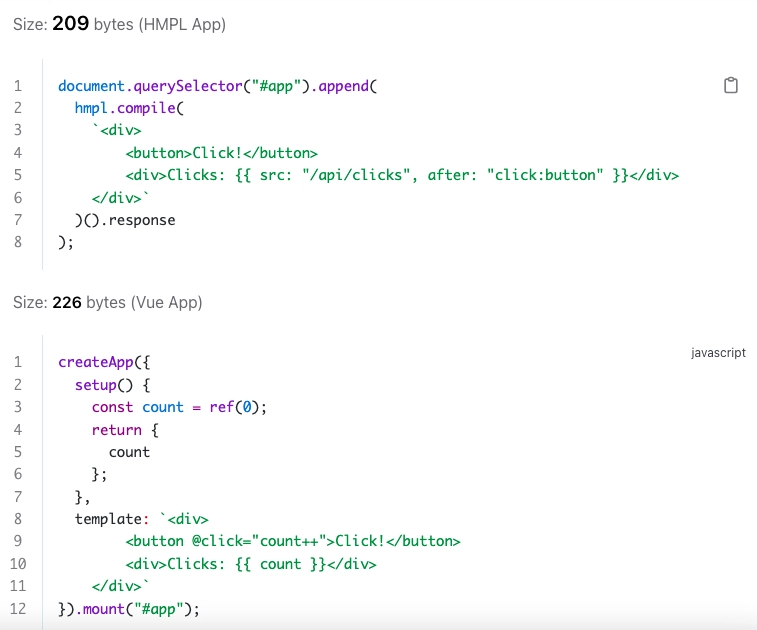Click the line containing src: "/api/clicks"
Screen dimensions: 757x630
point(402,175)
